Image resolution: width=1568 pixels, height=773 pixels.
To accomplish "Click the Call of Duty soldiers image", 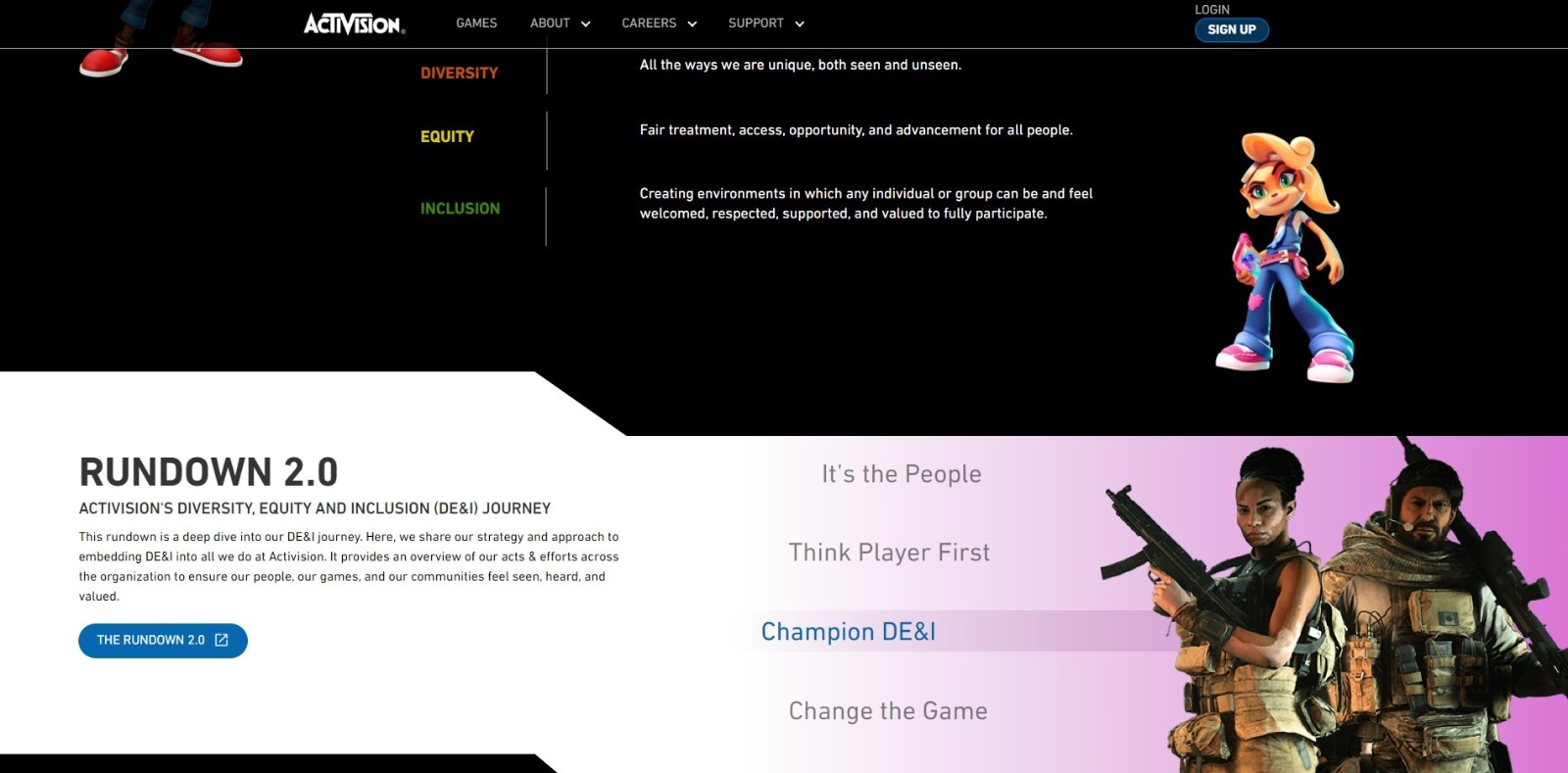I will [x=1333, y=607].
